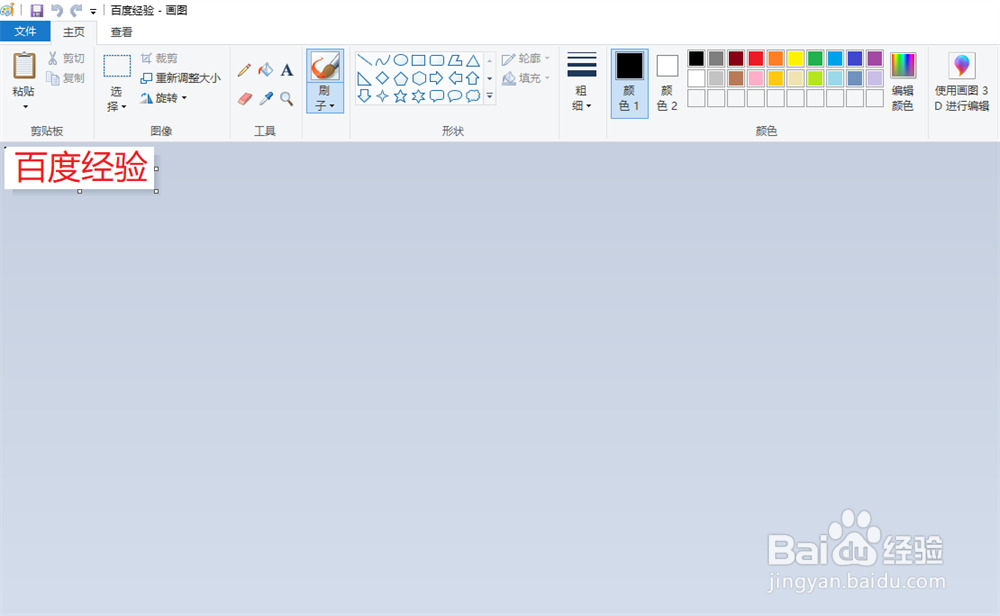Choose the Oval callout shape
This screenshot has width=1000, height=616.
click(455, 96)
